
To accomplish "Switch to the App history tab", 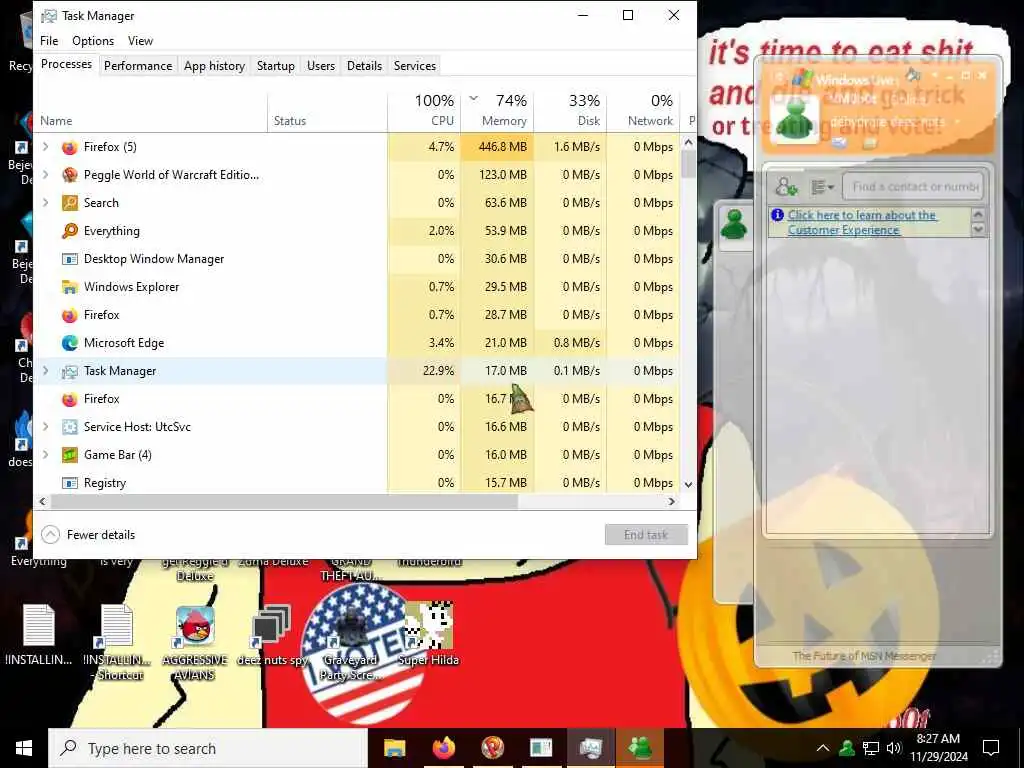I will tap(214, 66).
